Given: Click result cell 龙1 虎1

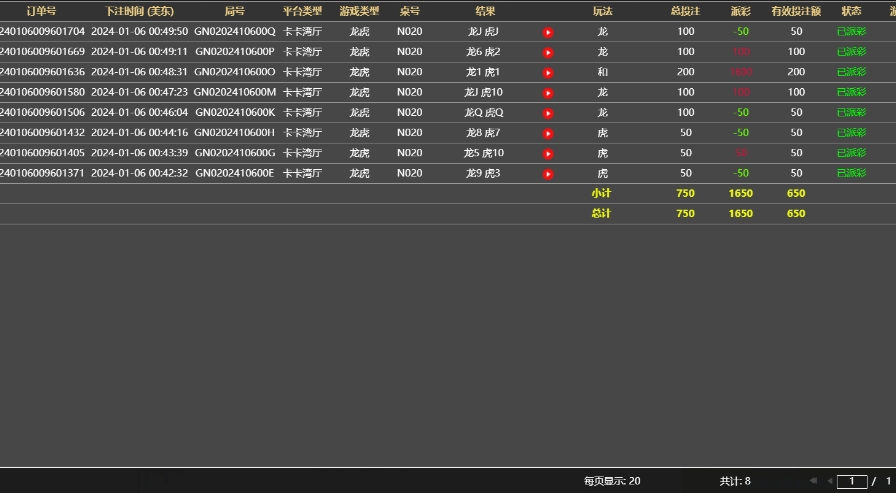Looking at the screenshot, I should coord(483,72).
